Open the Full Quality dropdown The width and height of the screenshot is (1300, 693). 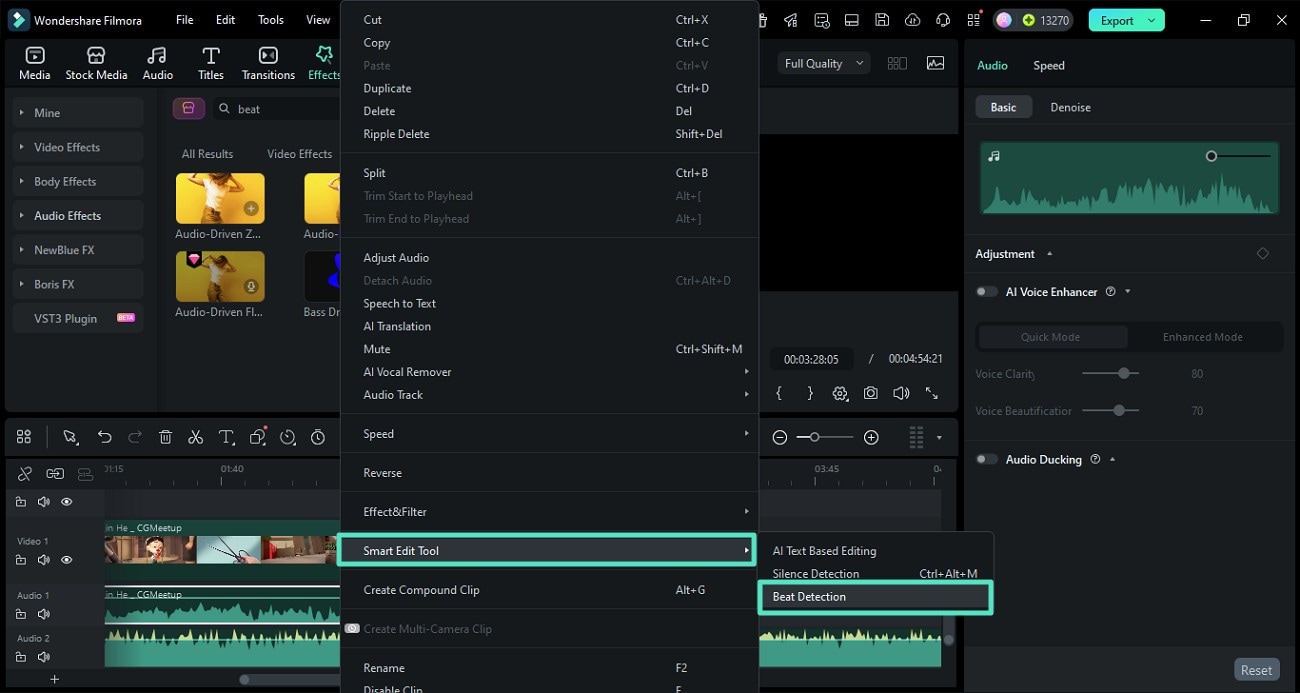[x=825, y=63]
